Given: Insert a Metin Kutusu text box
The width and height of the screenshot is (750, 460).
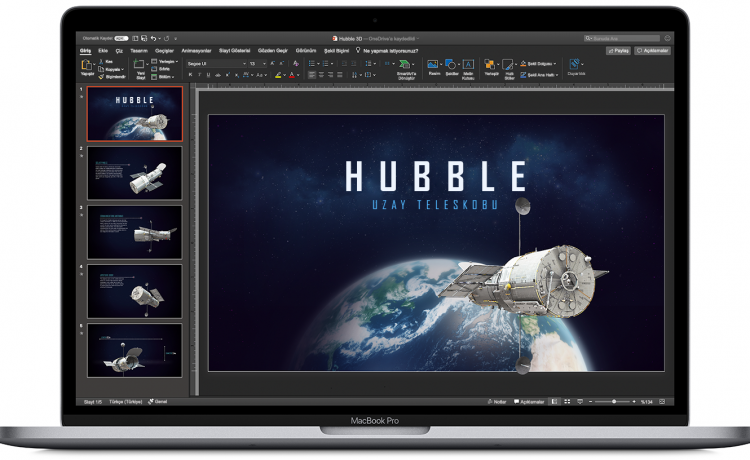Looking at the screenshot, I should (468, 64).
